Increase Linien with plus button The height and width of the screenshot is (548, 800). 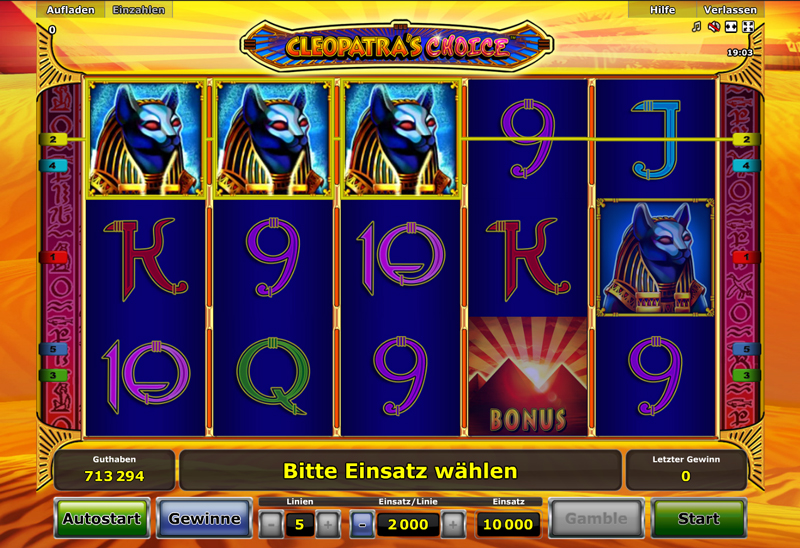(x=328, y=525)
